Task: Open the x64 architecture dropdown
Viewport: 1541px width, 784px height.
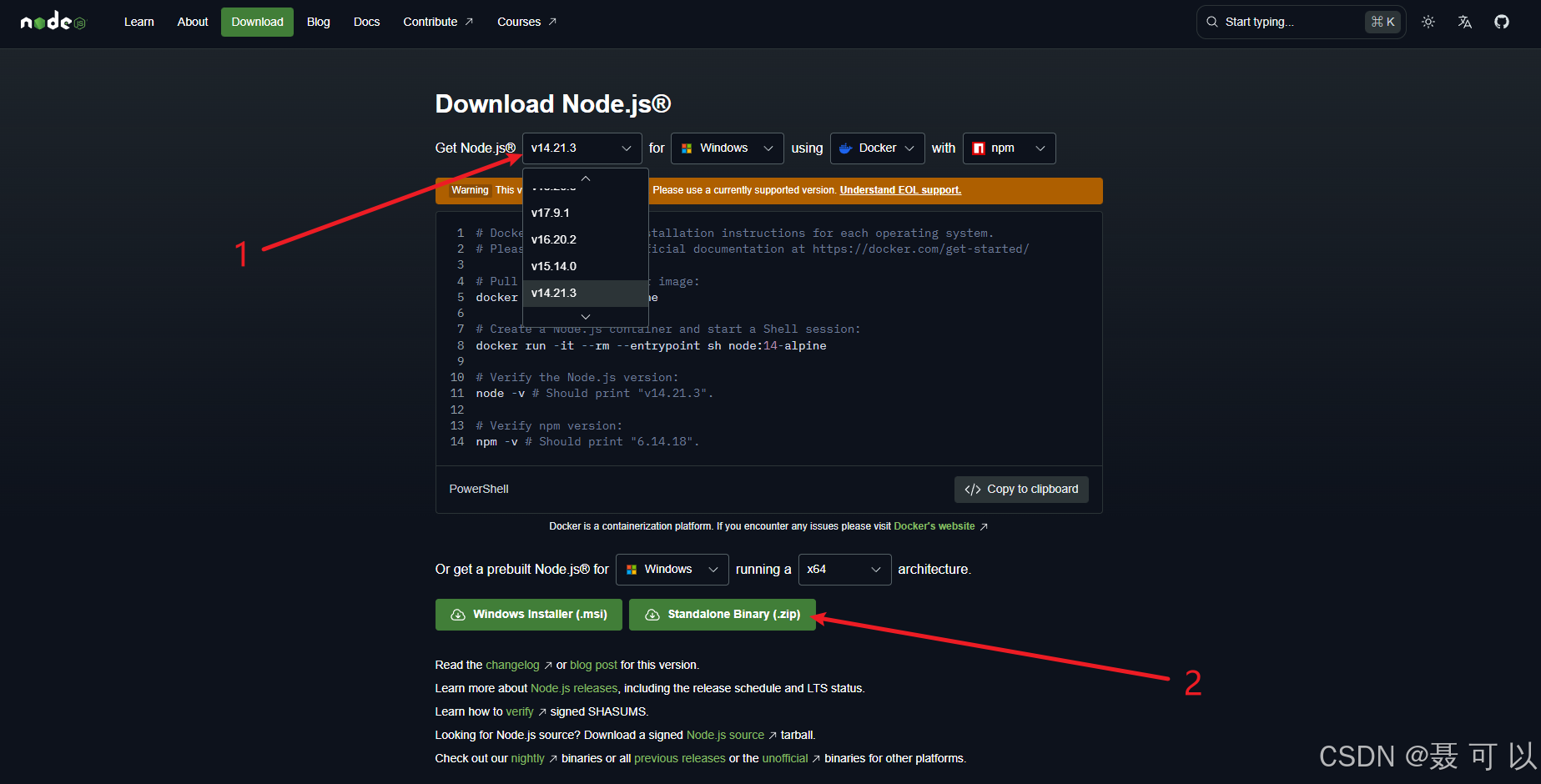Action: click(x=844, y=570)
